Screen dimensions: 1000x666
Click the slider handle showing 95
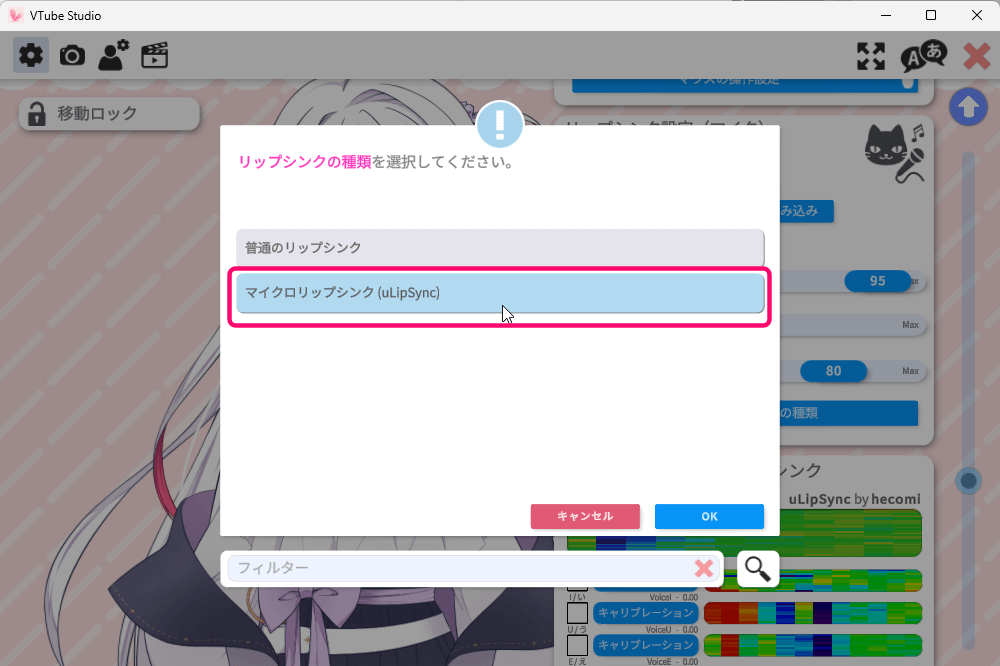click(x=877, y=281)
